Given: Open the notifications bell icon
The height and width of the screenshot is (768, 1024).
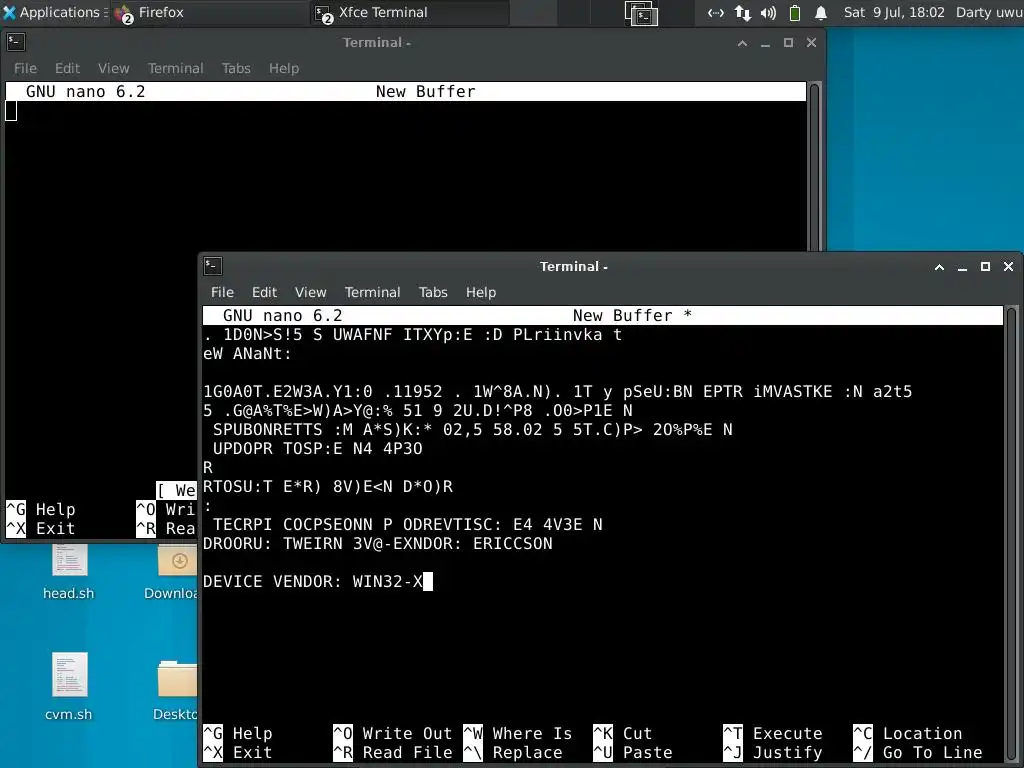Looking at the screenshot, I should click(821, 12).
